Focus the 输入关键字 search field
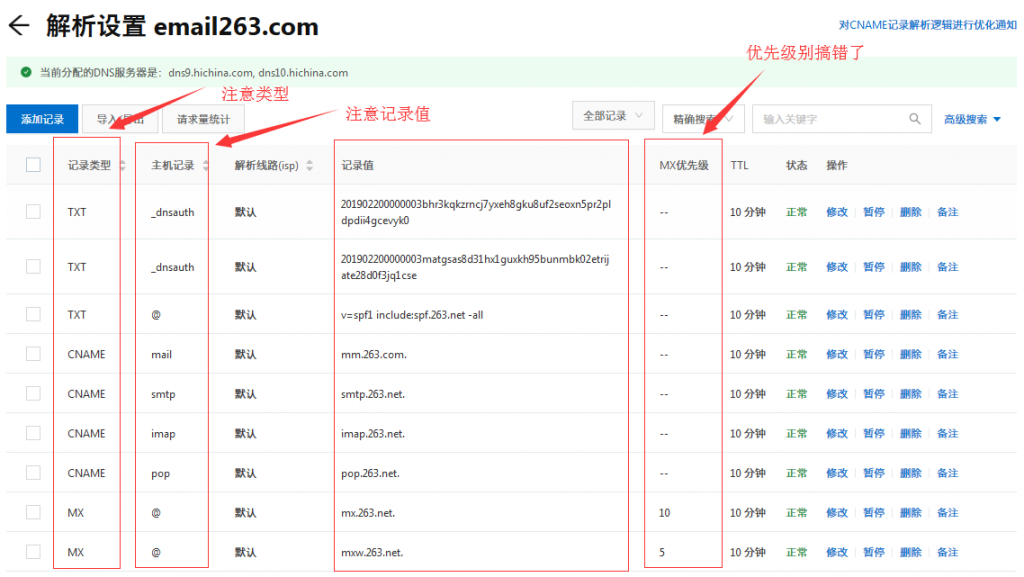The image size is (1024, 577). [830, 119]
